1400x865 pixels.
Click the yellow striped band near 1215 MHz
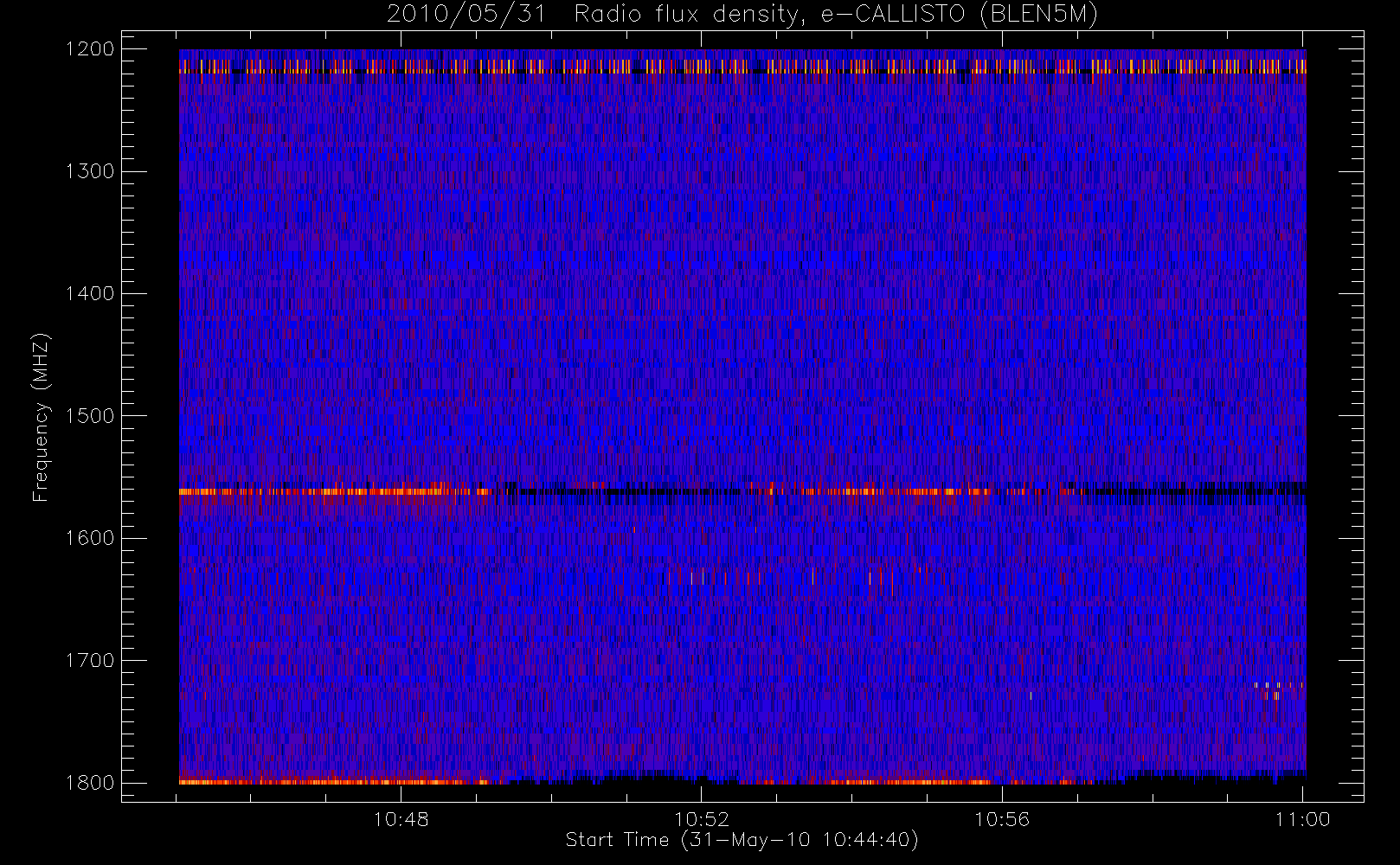(x=742, y=67)
